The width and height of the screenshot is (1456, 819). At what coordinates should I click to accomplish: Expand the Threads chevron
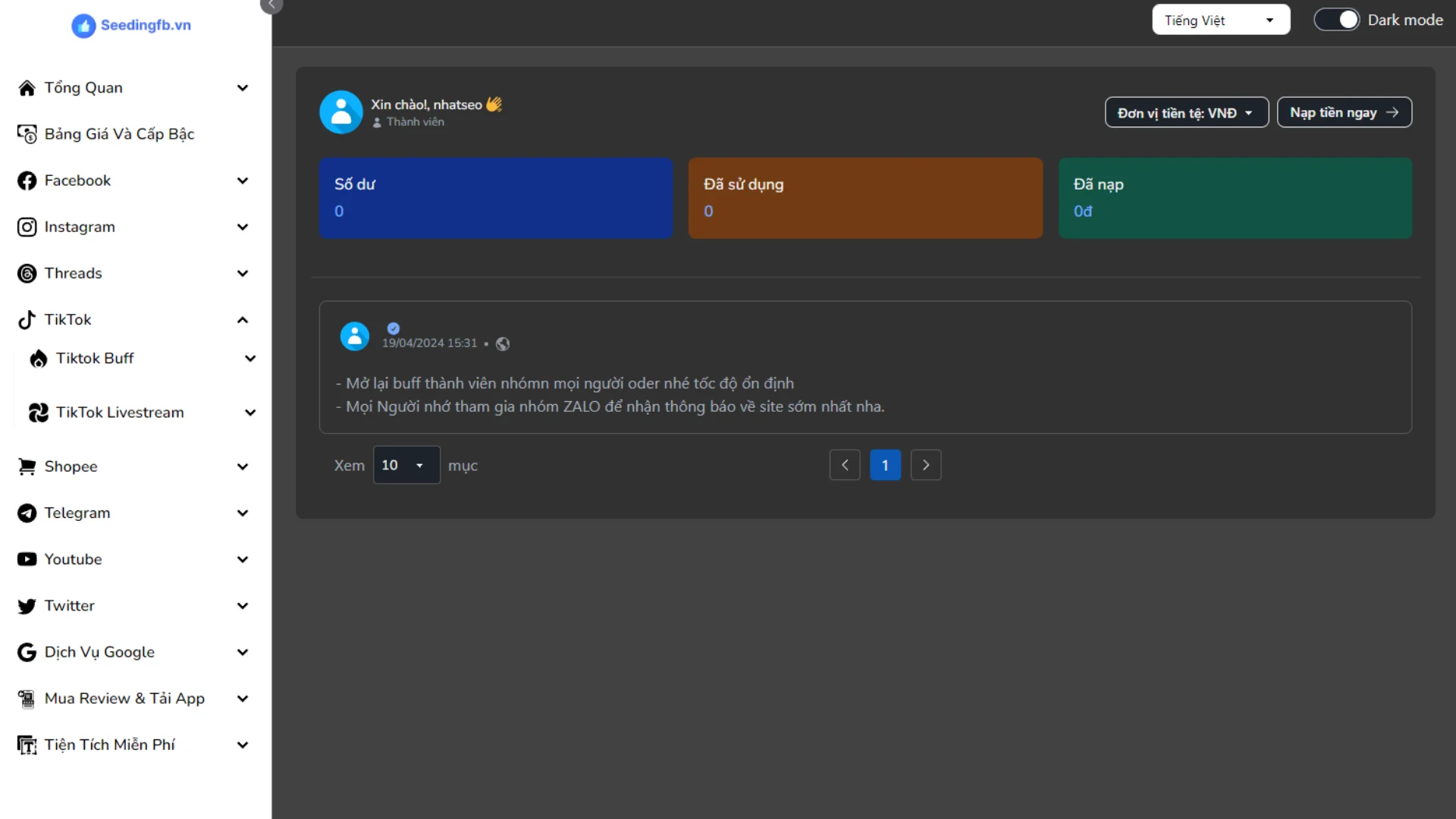(x=243, y=273)
